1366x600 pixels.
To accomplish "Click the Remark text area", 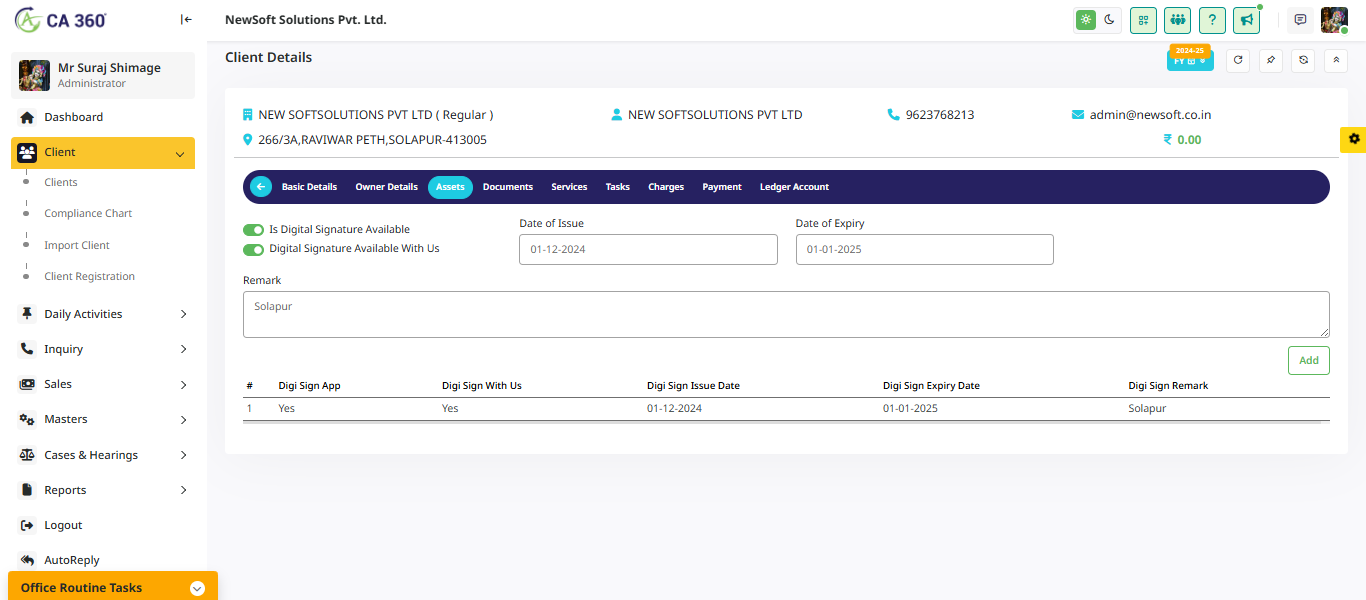I will click(786, 314).
